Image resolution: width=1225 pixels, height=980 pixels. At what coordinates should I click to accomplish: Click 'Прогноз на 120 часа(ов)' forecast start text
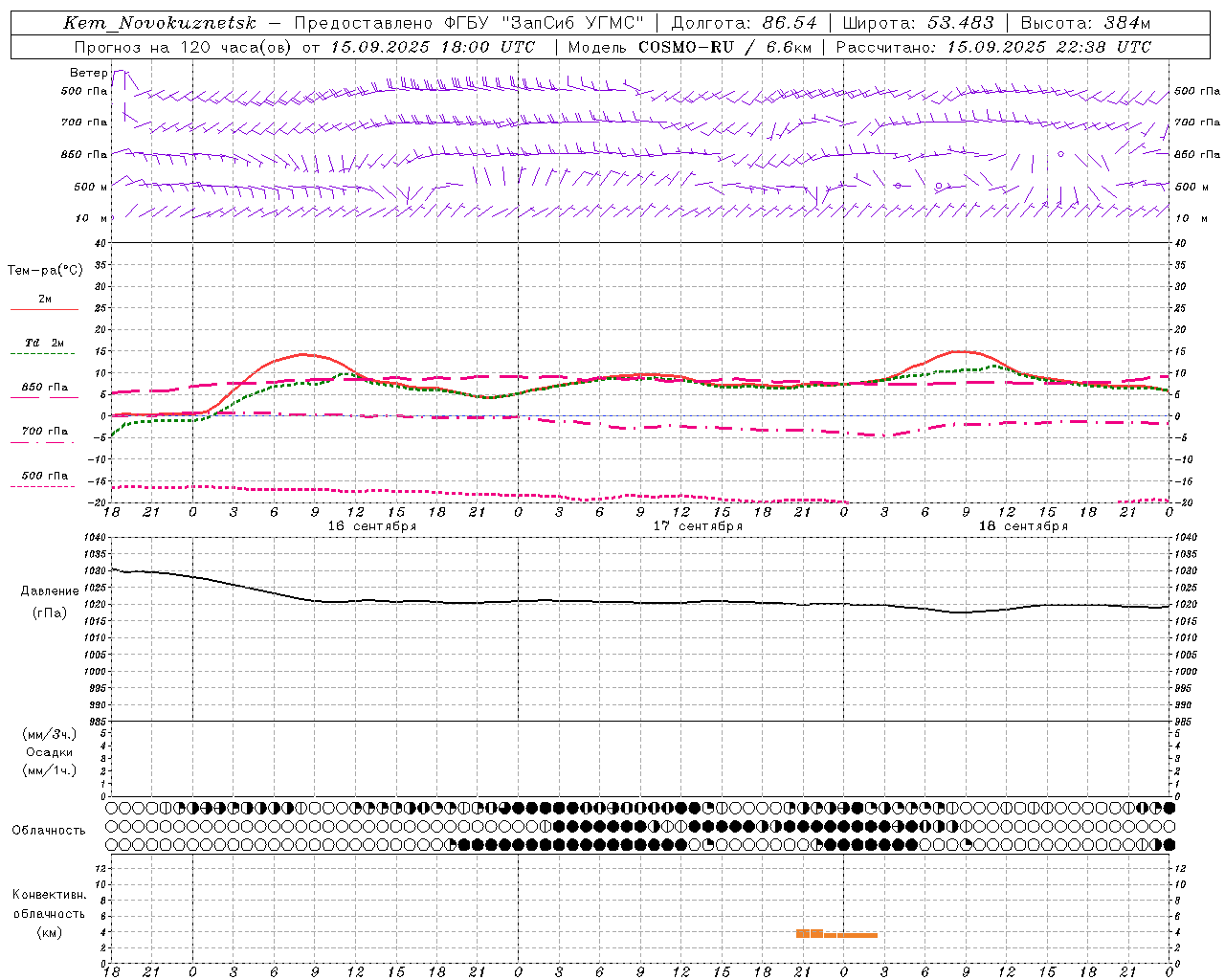click(185, 47)
